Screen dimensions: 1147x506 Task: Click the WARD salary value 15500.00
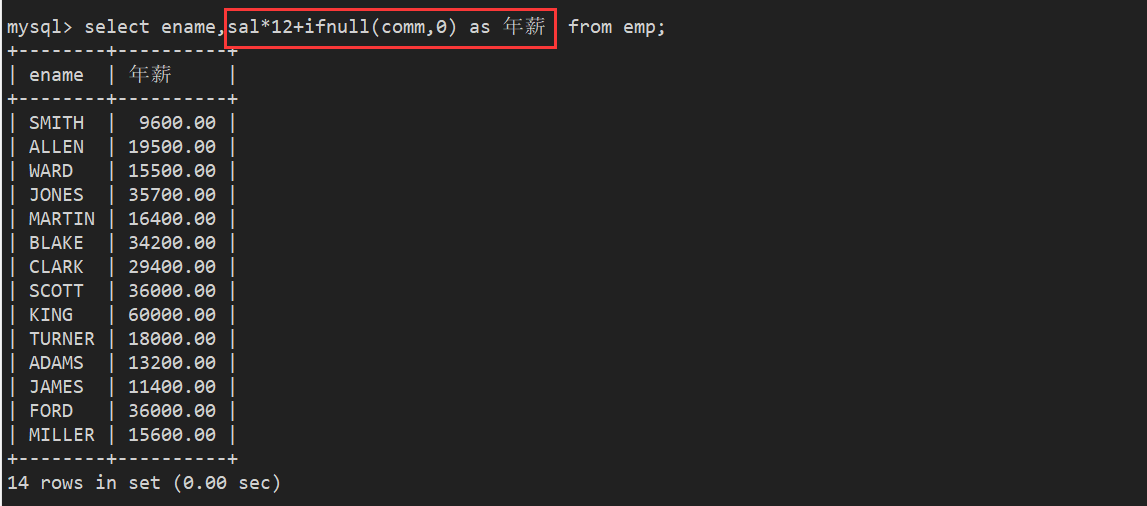172,171
